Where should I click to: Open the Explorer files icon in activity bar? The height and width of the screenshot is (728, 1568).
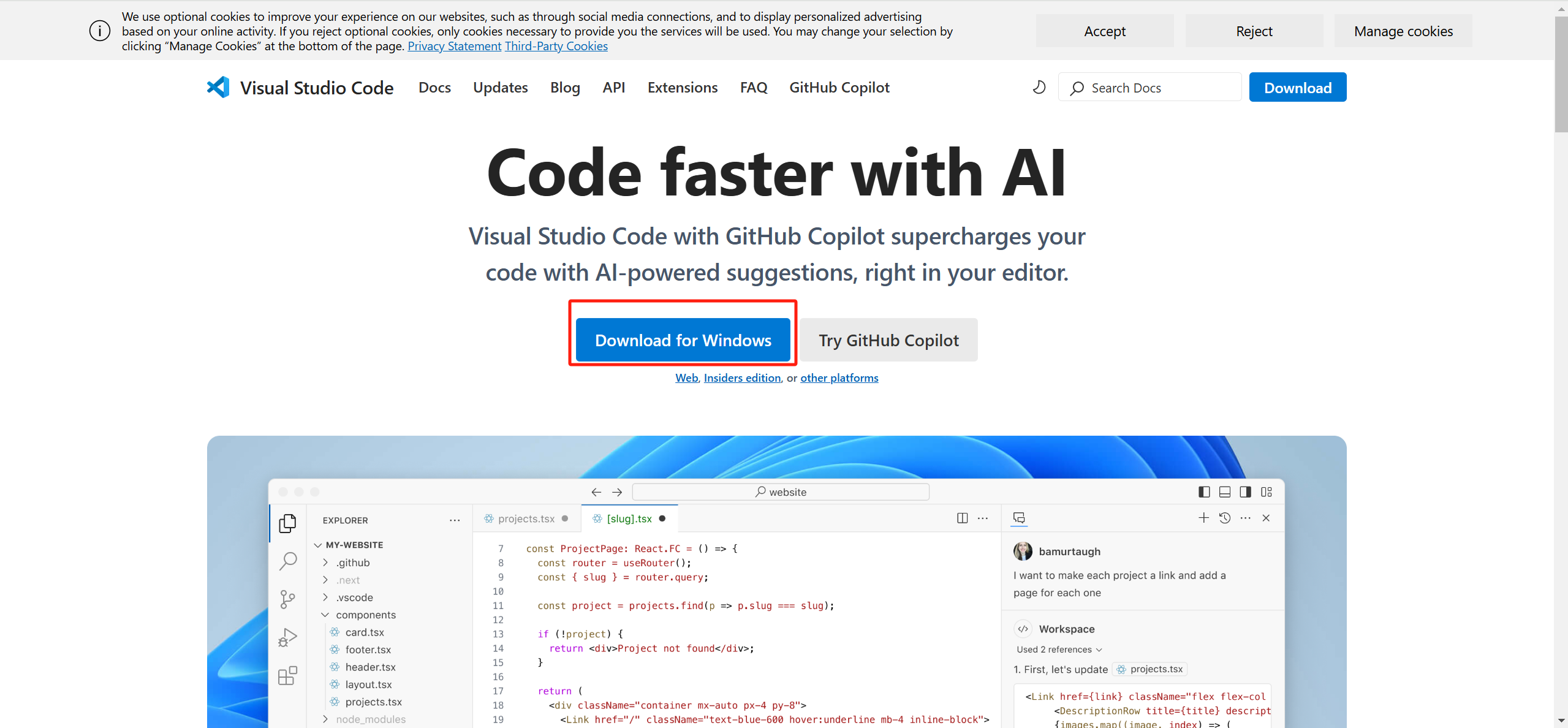pos(287,523)
